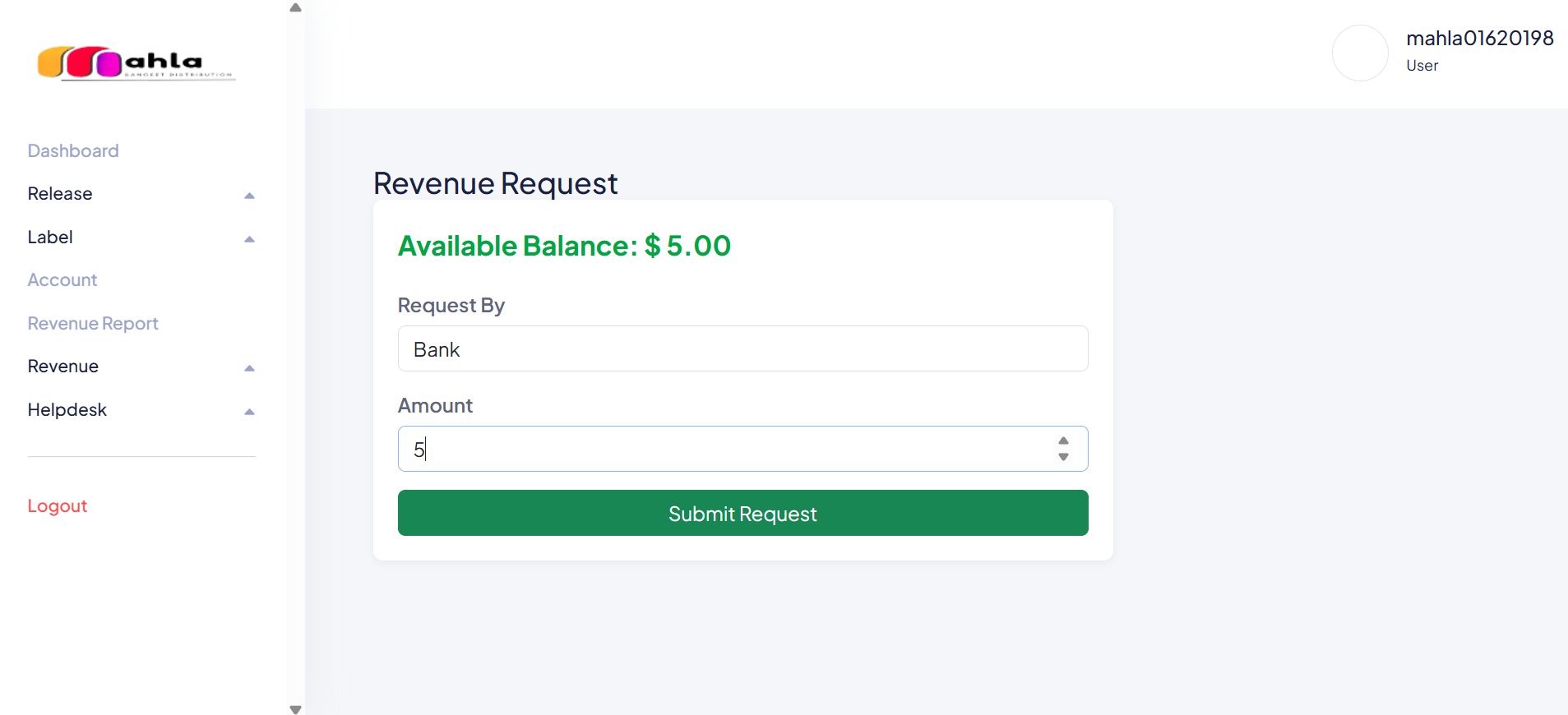This screenshot has height=715, width=1568.
Task: Click Submit Request
Action: click(x=742, y=513)
